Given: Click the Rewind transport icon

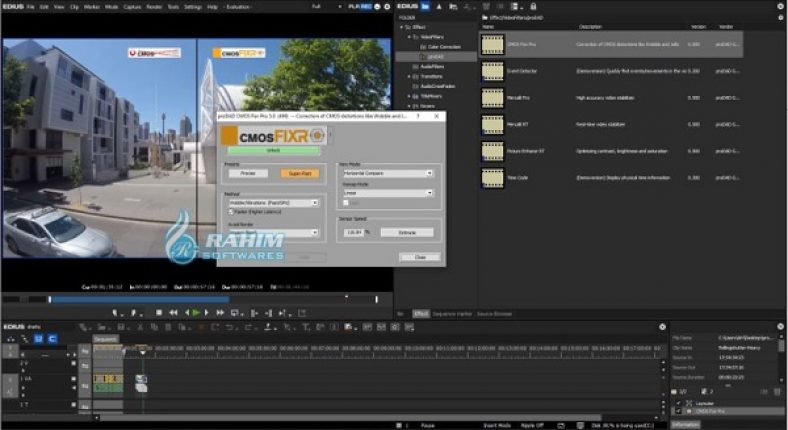Looking at the screenshot, I should [172, 312].
